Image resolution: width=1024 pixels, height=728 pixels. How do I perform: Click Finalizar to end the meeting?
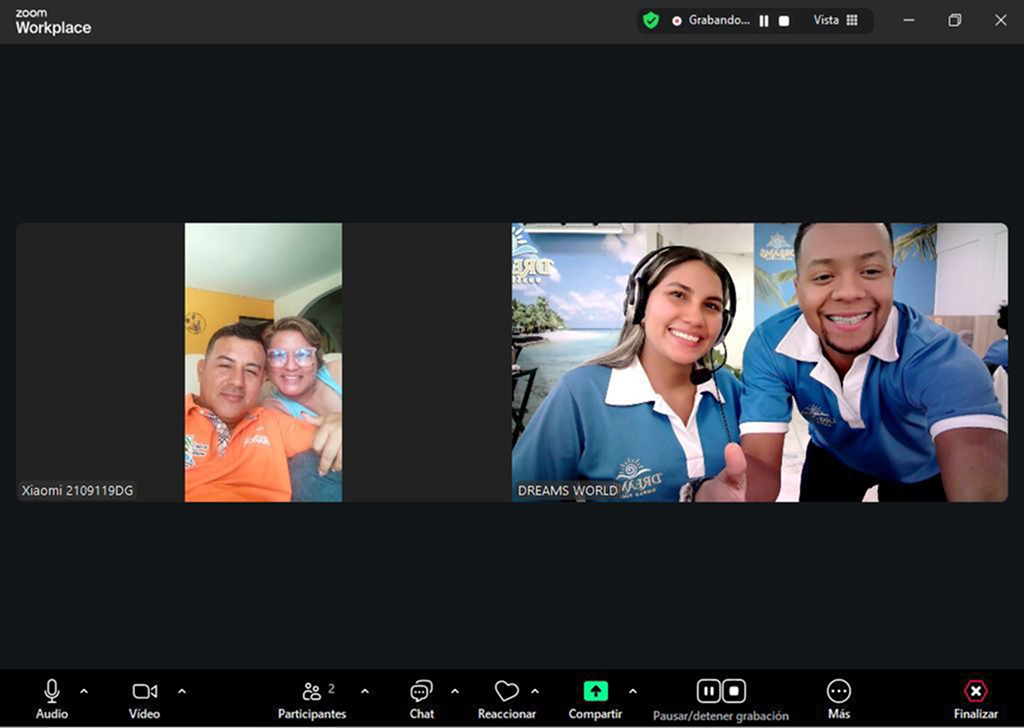click(x=975, y=691)
